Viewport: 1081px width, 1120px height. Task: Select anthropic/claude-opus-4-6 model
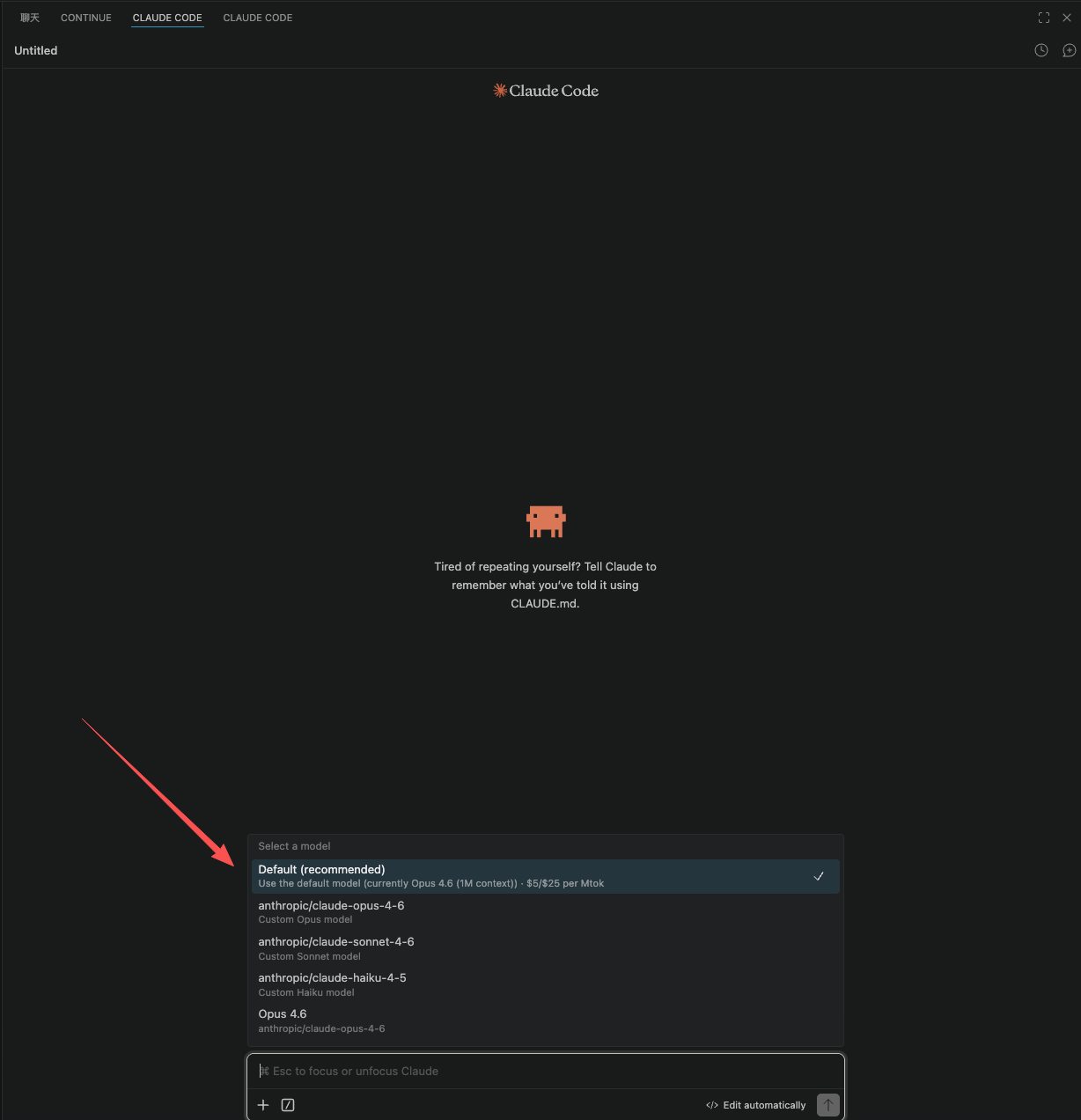click(x=546, y=912)
